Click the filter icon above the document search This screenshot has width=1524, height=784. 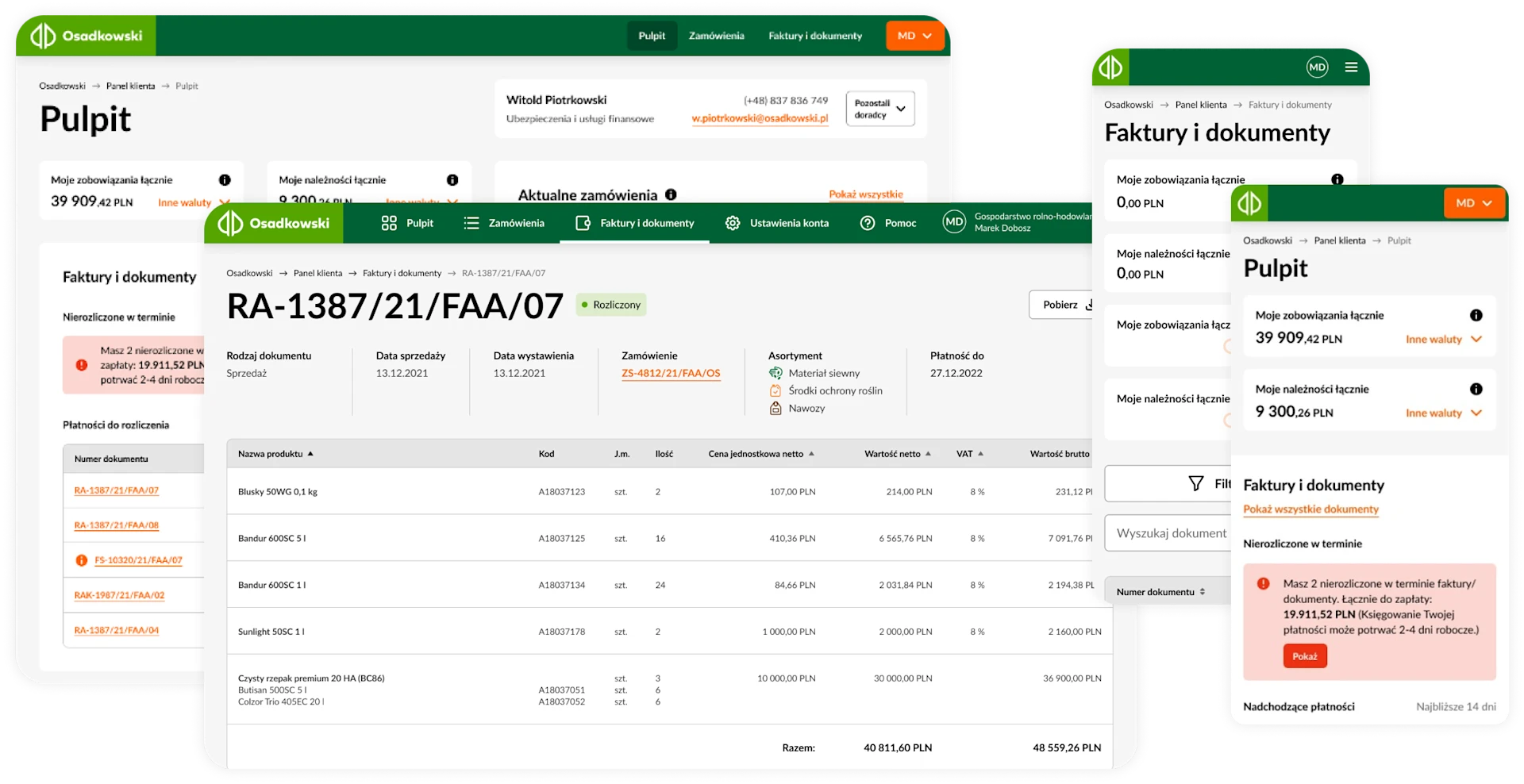tap(1195, 484)
